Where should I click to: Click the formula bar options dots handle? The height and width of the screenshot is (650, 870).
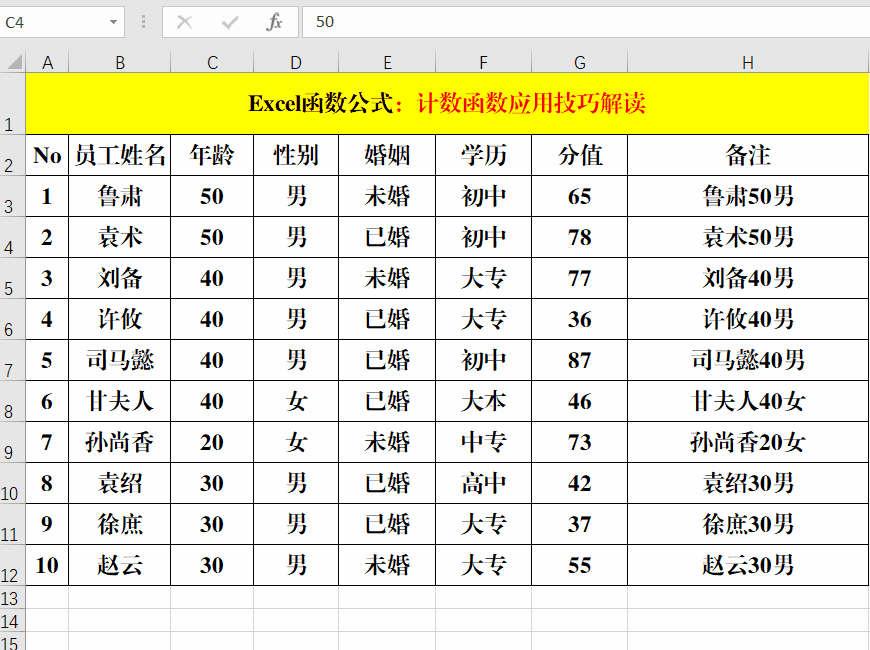(x=144, y=22)
